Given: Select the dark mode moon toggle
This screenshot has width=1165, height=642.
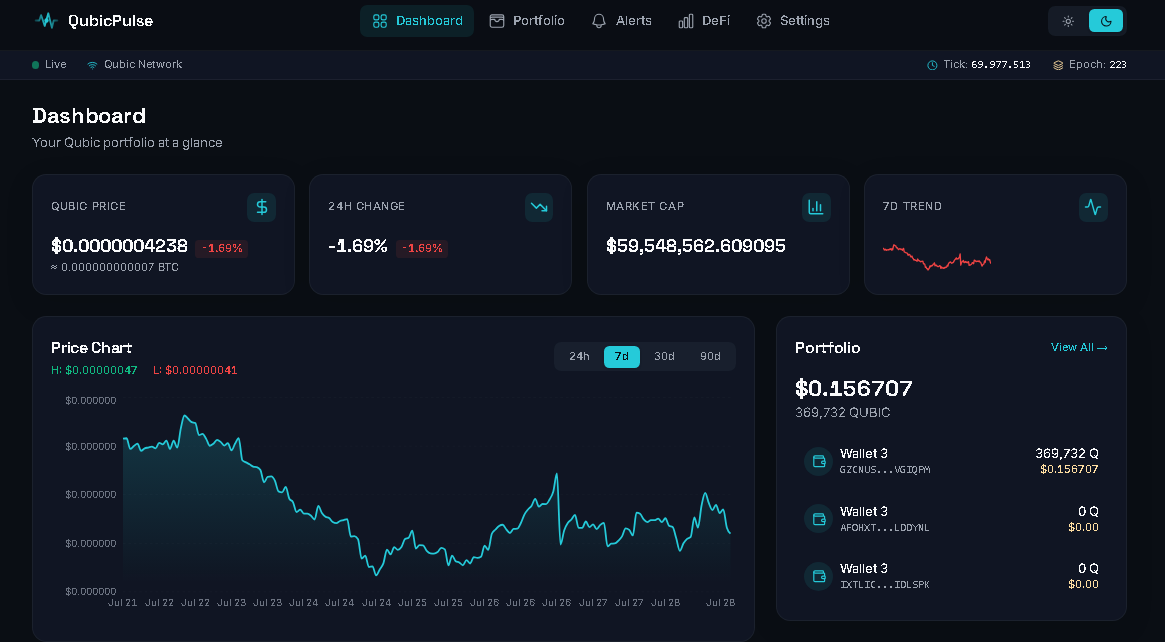Looking at the screenshot, I should tap(1106, 21).
